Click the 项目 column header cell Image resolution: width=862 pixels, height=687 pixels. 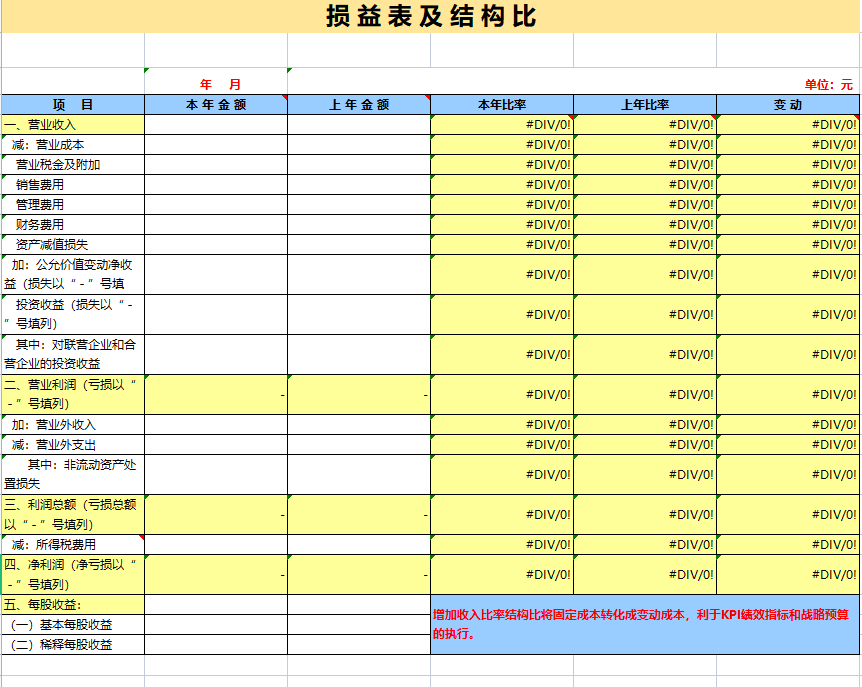[71, 101]
